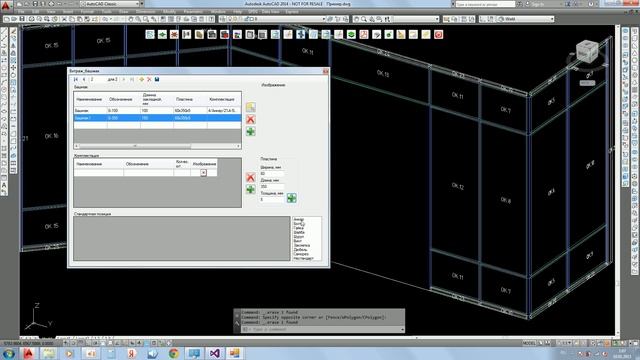
Task: Click the red delete X in navigator toolbar
Action: pyautogui.click(x=149, y=79)
